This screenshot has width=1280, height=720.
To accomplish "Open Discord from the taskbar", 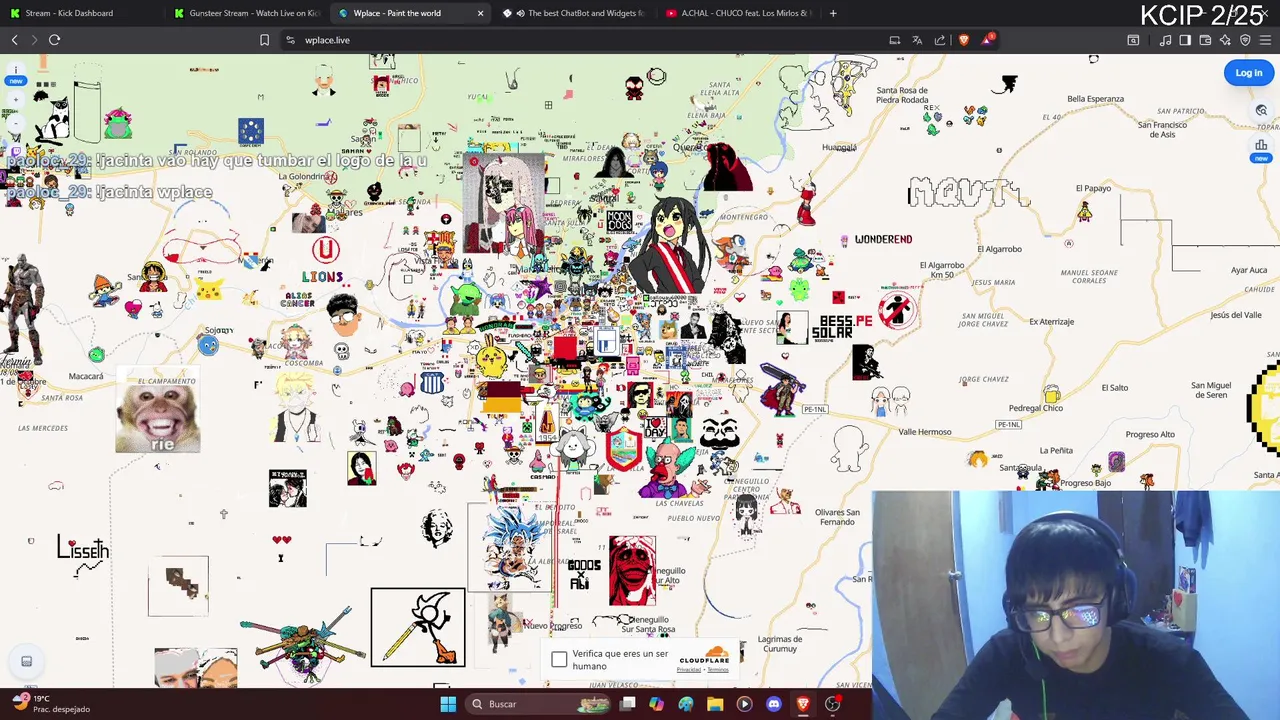I will click(x=773, y=704).
